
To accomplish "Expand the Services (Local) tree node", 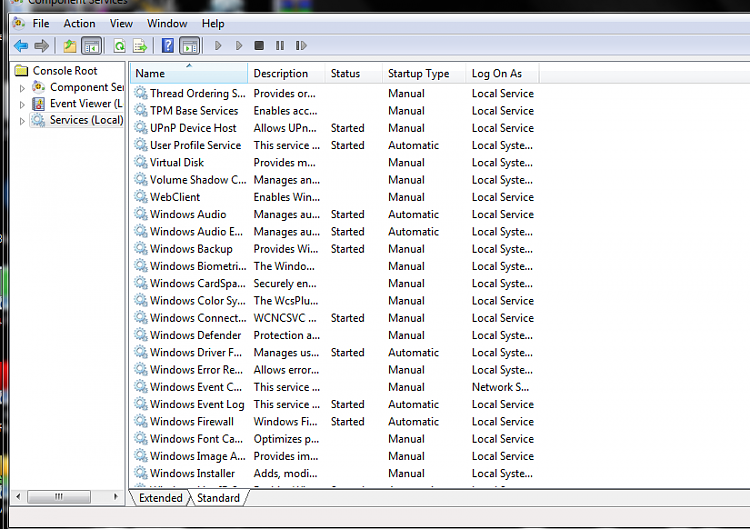I will point(22,121).
